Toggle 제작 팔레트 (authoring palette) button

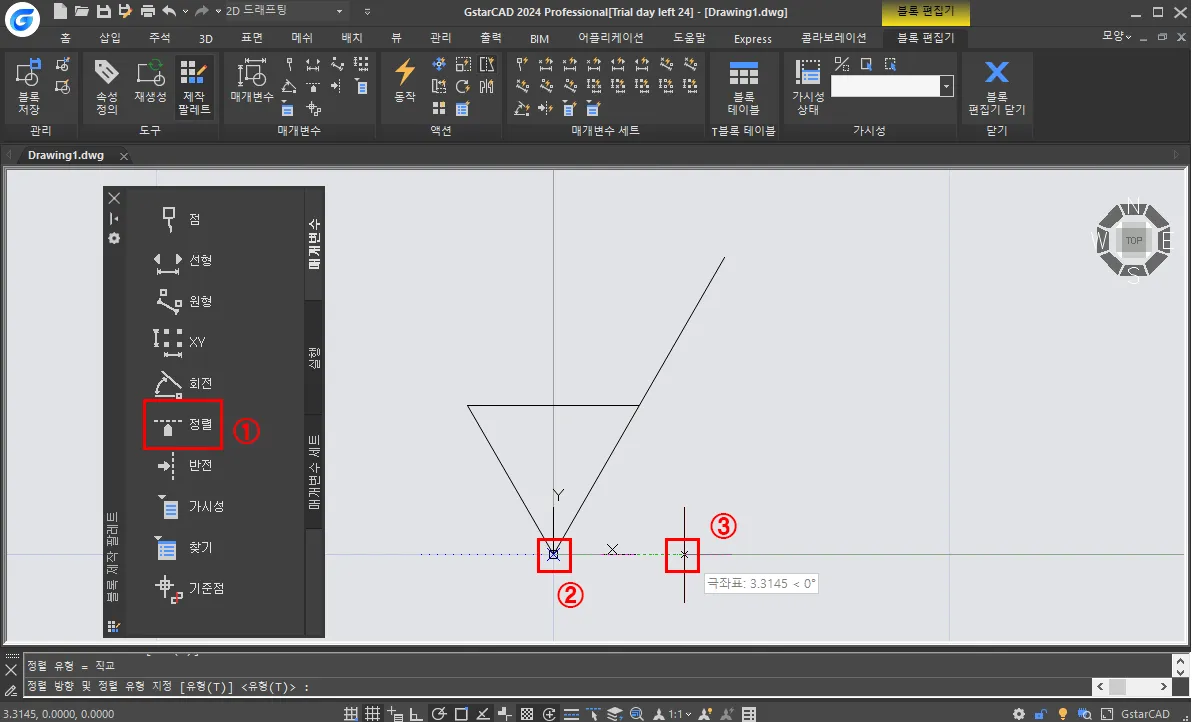coord(194,86)
